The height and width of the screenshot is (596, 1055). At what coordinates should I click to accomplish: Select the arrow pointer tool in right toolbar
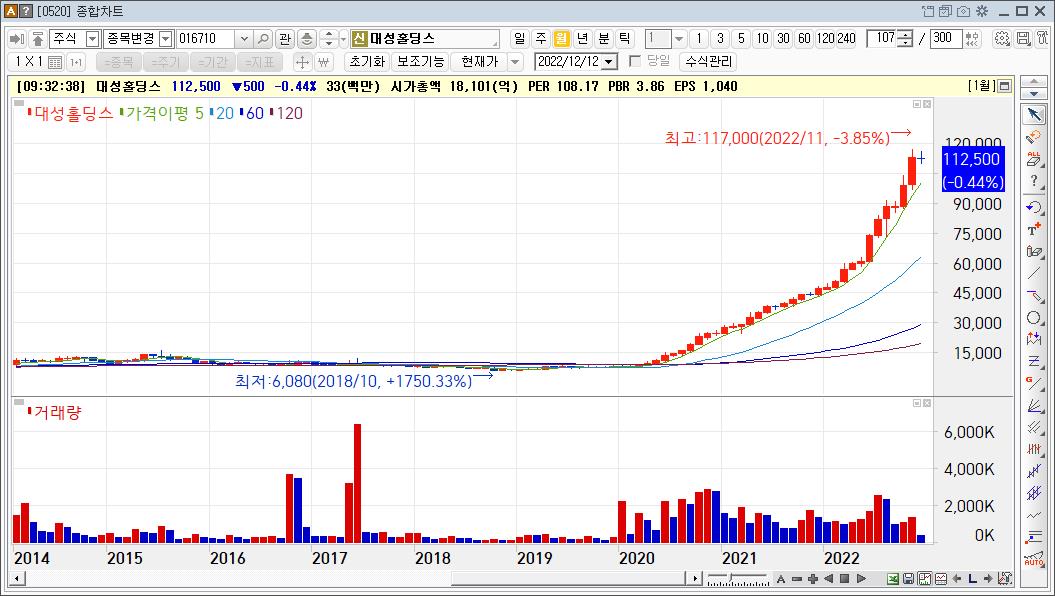pyautogui.click(x=1034, y=114)
